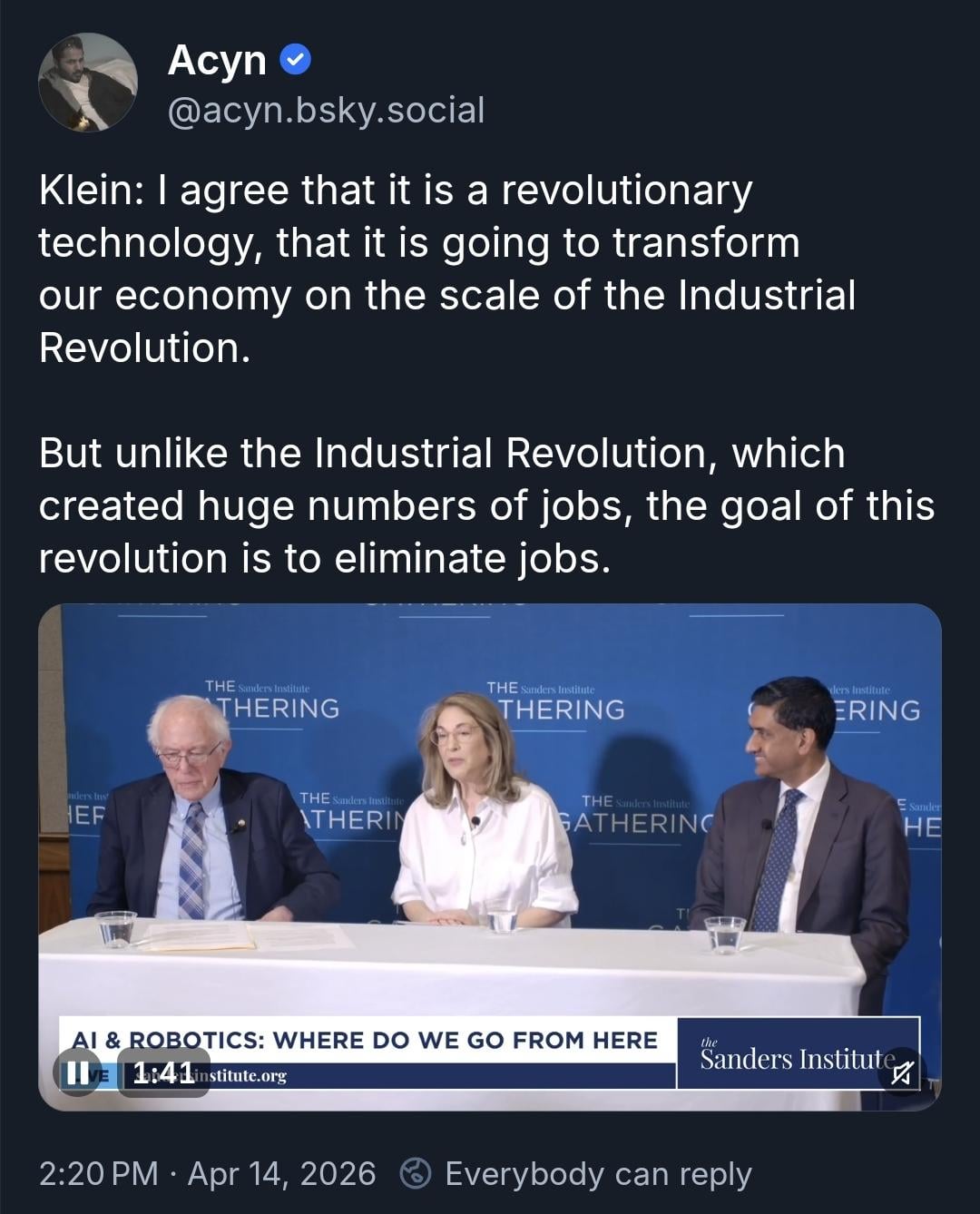
Task: Open the @acyn.bsky.social handle link
Action: (326, 110)
